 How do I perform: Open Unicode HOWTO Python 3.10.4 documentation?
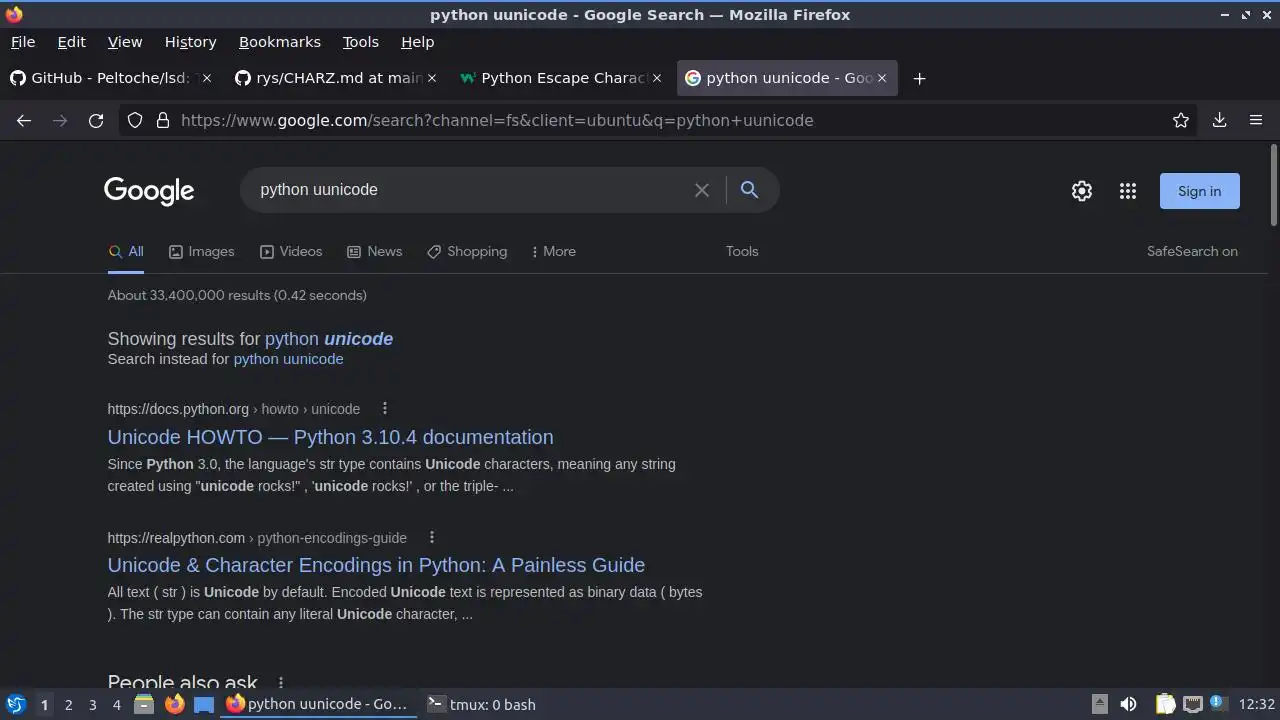tap(330, 437)
